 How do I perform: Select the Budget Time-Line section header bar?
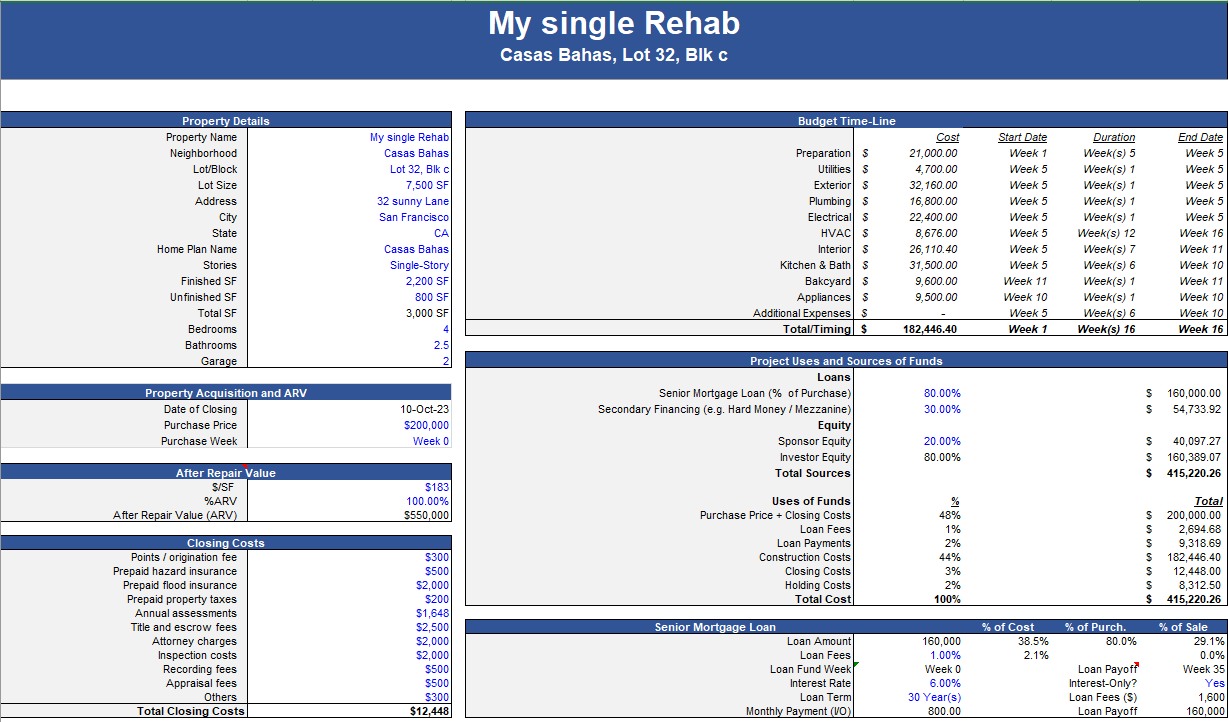point(845,120)
